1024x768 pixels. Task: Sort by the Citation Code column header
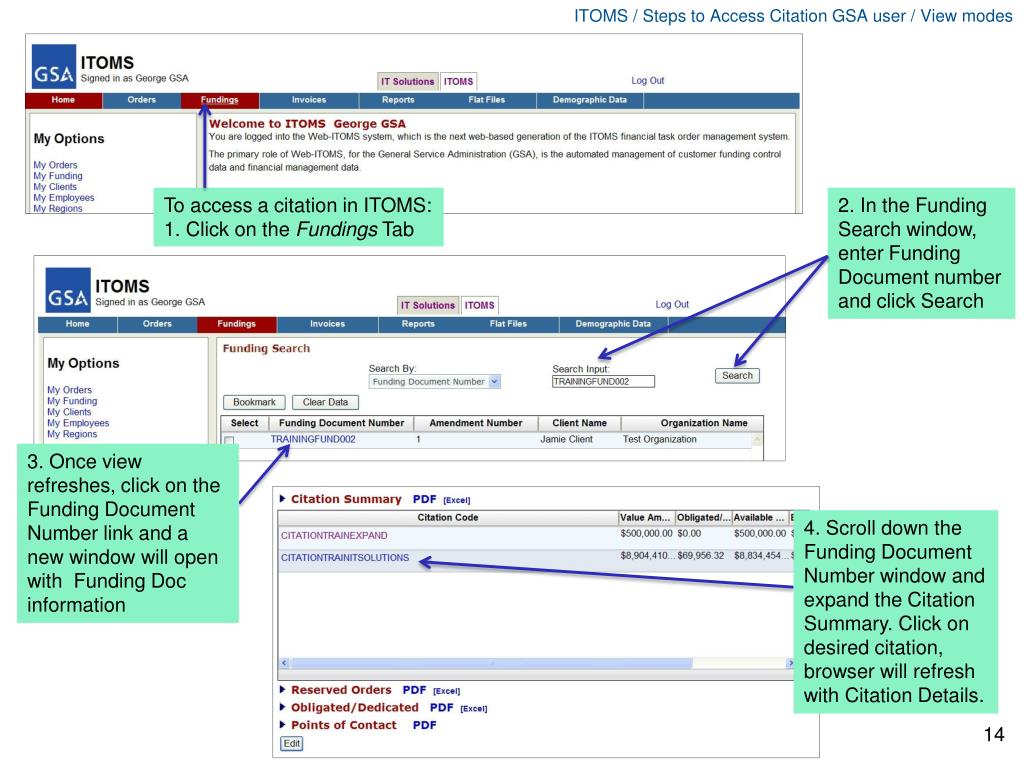448,518
